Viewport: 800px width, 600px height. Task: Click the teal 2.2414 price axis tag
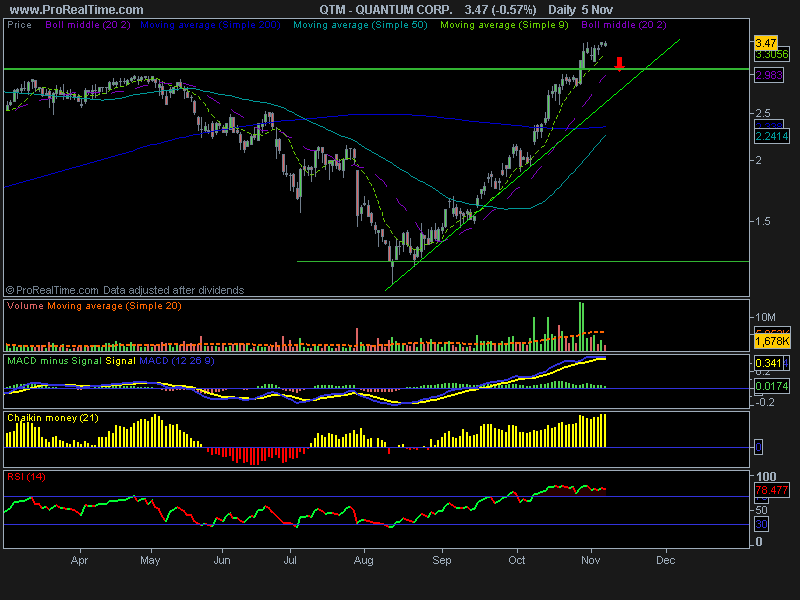tap(772, 136)
